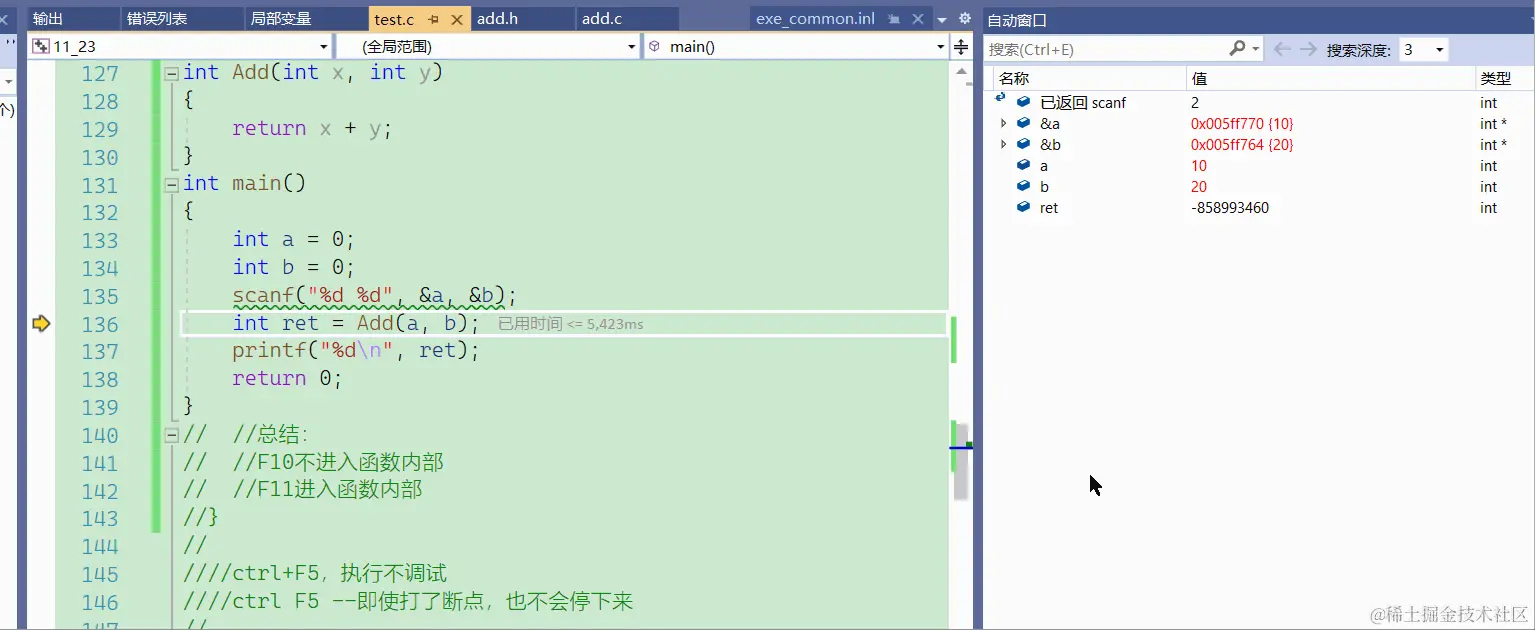Go to next search result arrow

tap(1308, 48)
